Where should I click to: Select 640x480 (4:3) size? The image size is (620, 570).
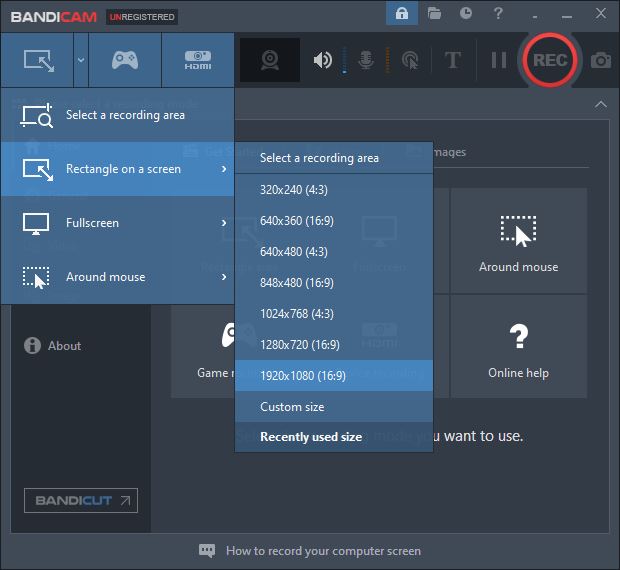(334, 252)
